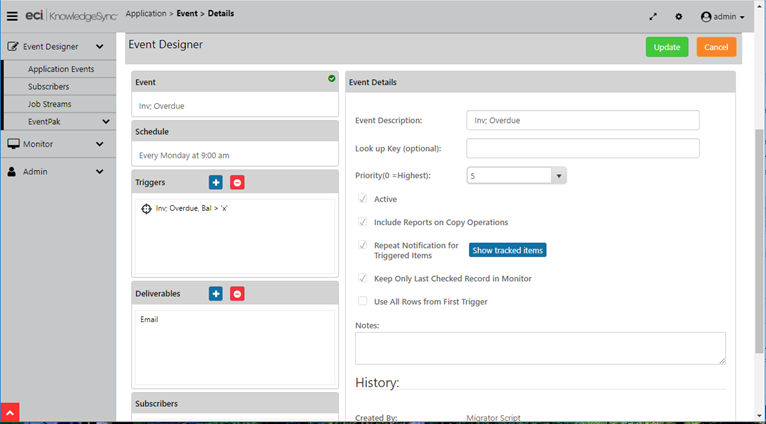Click the crosshair icon beside the trigger entry
Viewport: 766px width, 424px height.
click(146, 209)
